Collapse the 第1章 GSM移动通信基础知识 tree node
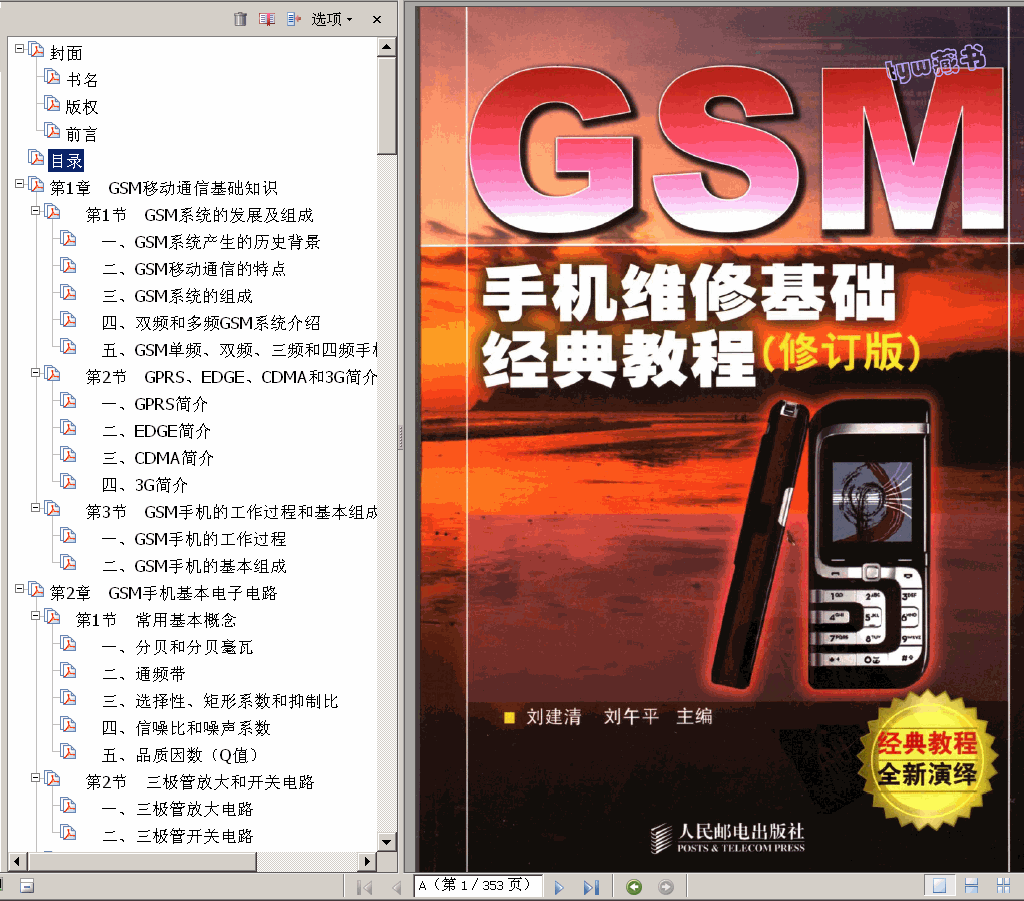The width and height of the screenshot is (1024, 901). [x=20, y=184]
